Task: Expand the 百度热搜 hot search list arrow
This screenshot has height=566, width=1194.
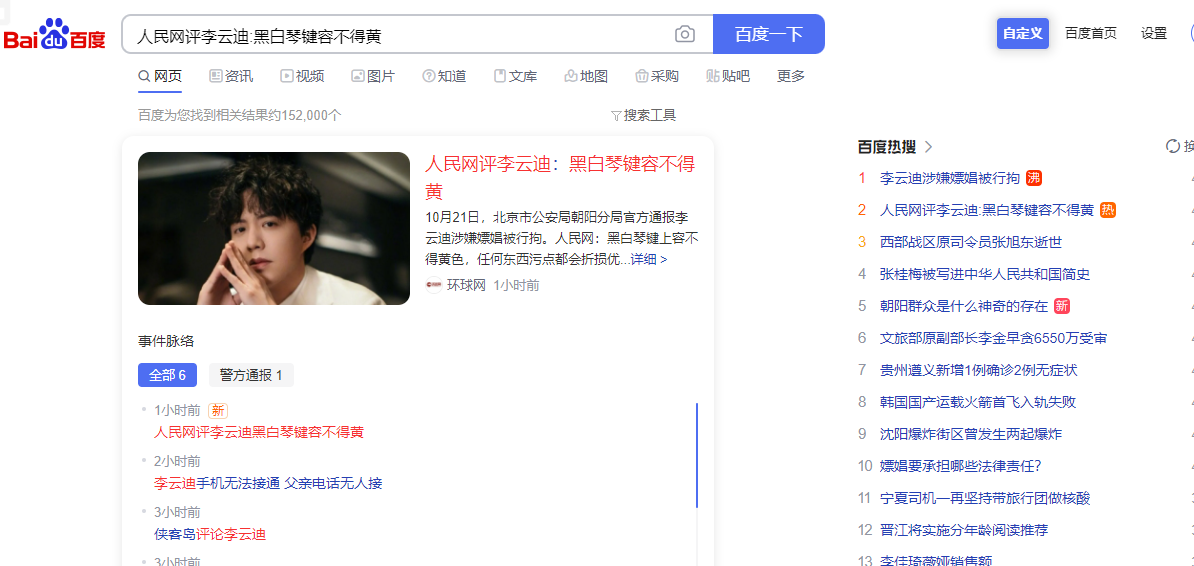Action: (929, 147)
